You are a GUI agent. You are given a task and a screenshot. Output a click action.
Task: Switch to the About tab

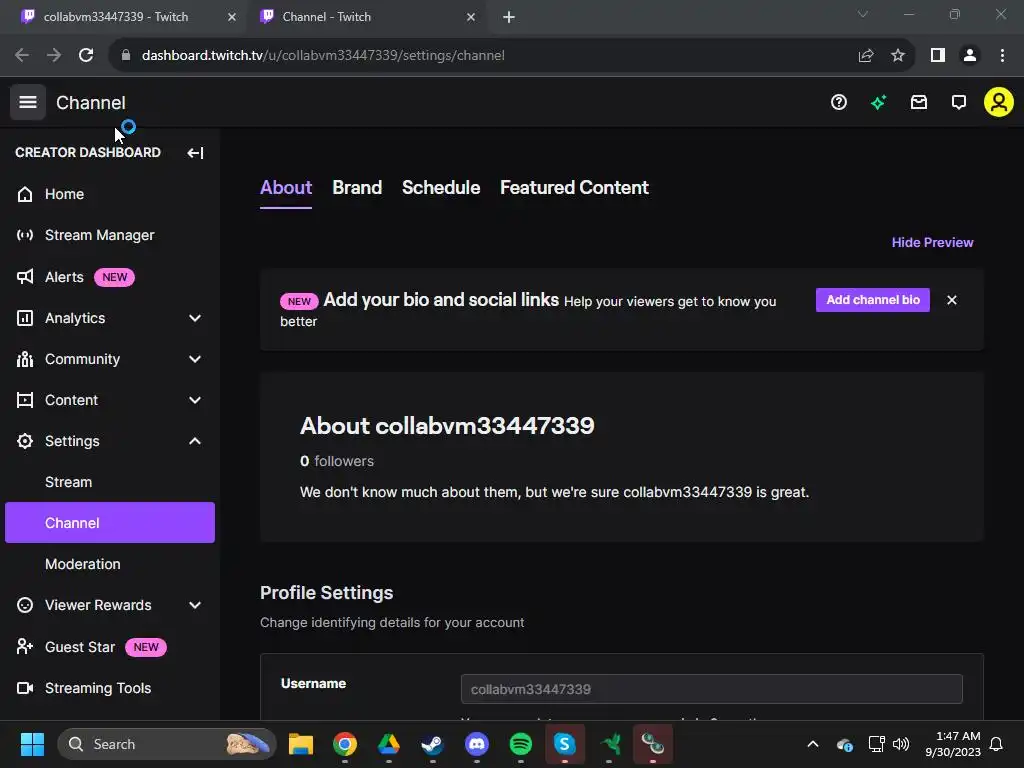286,187
